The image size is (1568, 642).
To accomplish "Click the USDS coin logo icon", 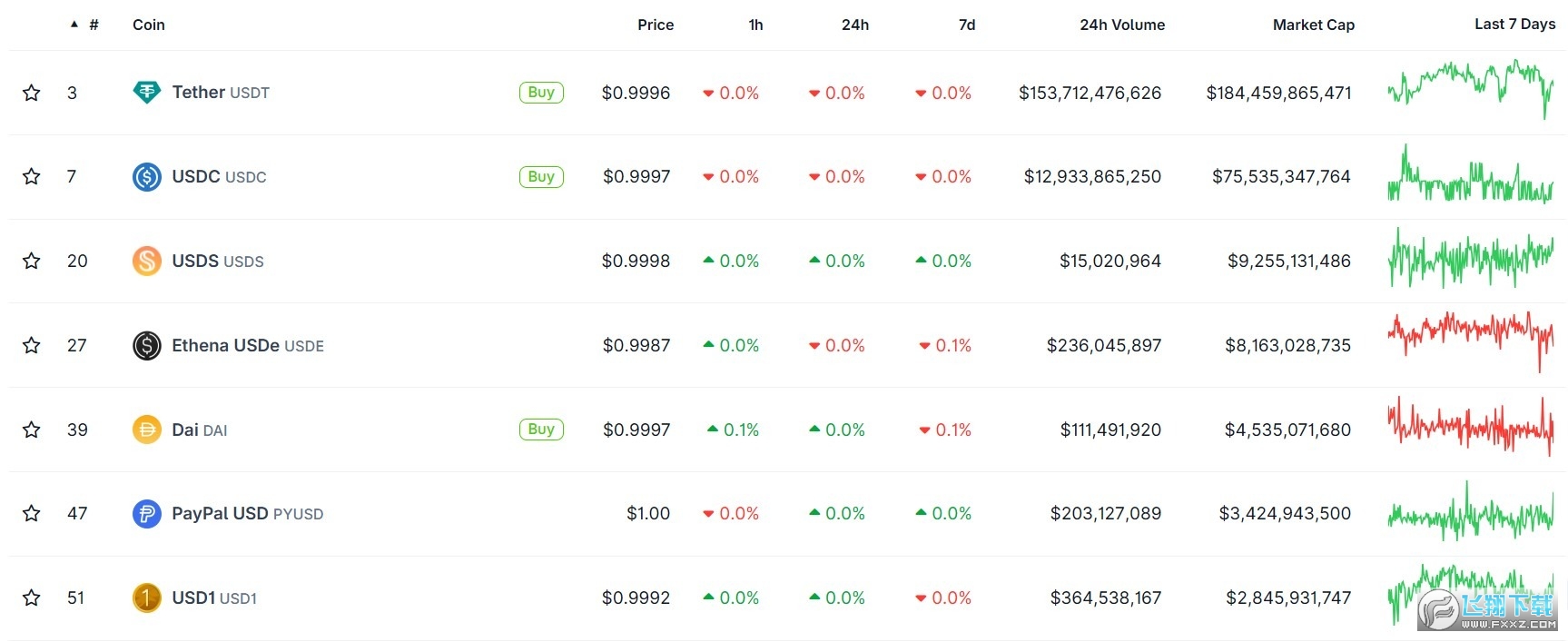I will click(146, 261).
